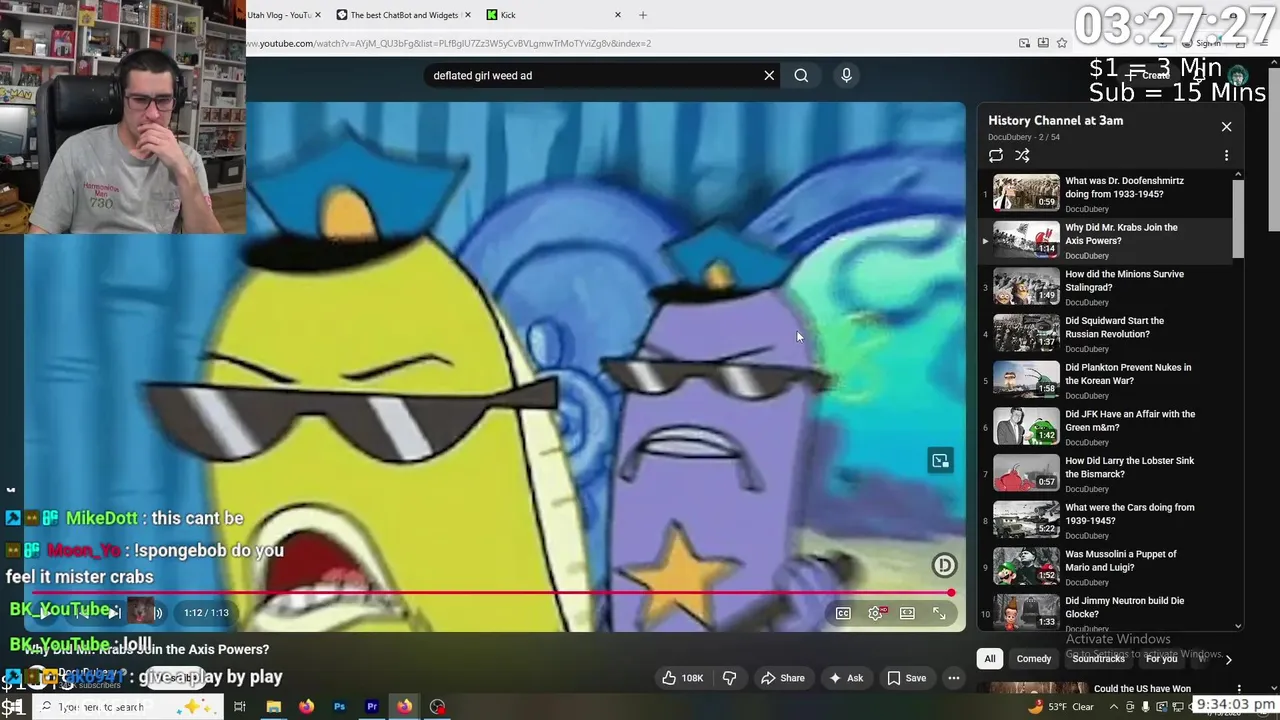Open the 53°F Clear weather widget
Image resolution: width=1280 pixels, height=720 pixels.
(1062, 707)
